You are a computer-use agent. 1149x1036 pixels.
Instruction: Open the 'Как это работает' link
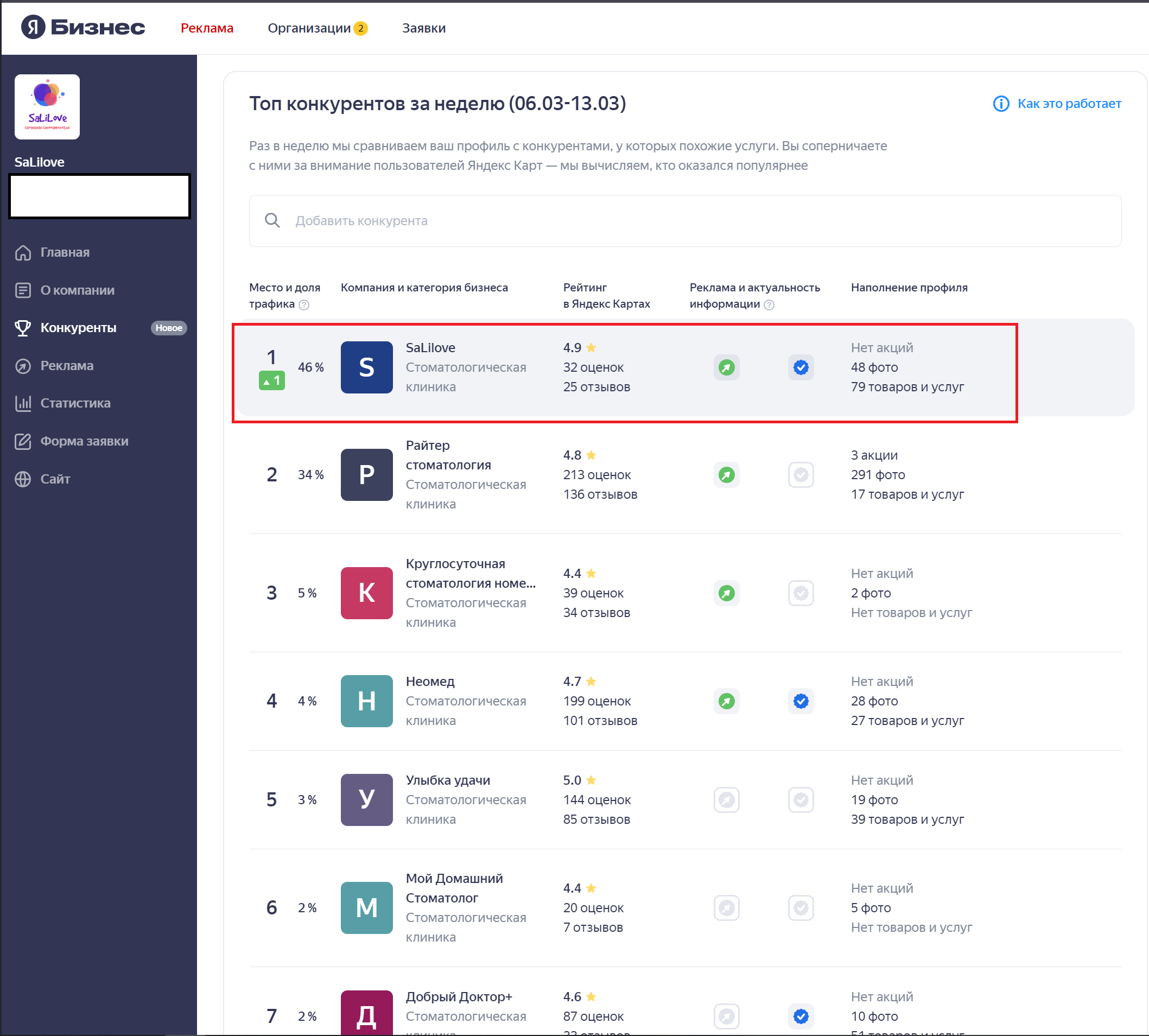pos(1069,104)
